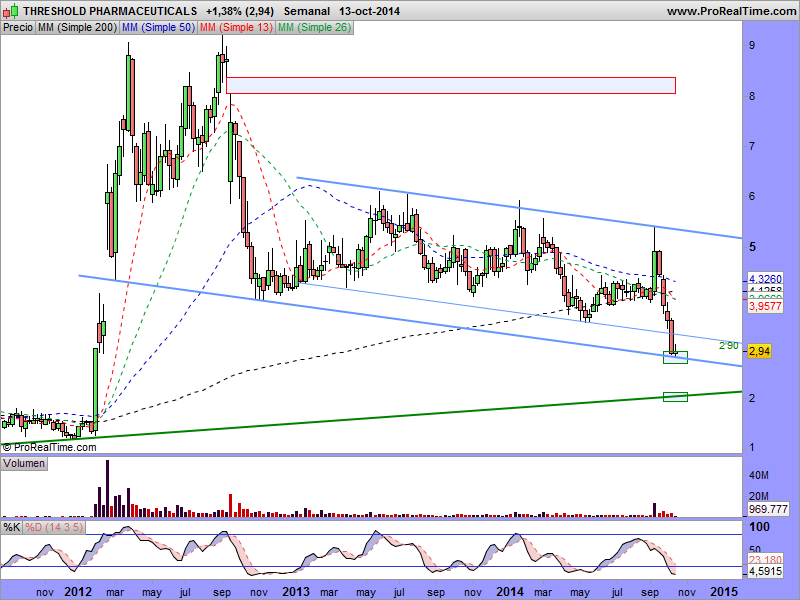The height and width of the screenshot is (600, 800).
Task: Click the 969.777 volume value tag
Action: 768,509
